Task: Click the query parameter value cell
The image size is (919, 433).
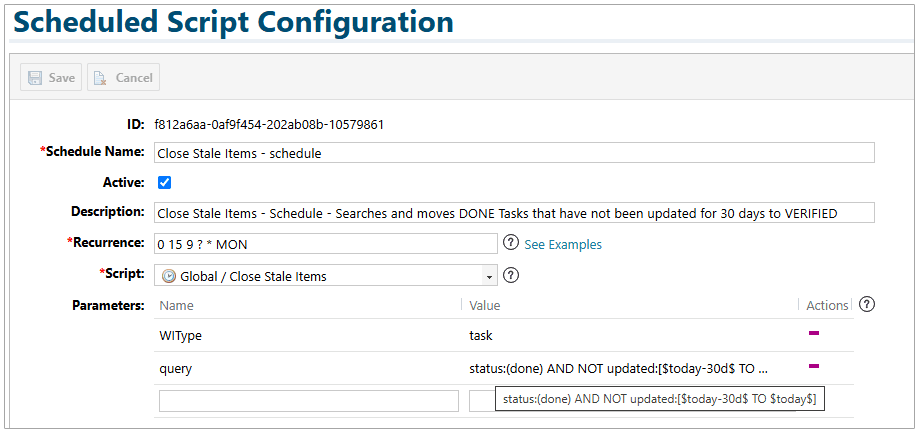Action: (618, 368)
